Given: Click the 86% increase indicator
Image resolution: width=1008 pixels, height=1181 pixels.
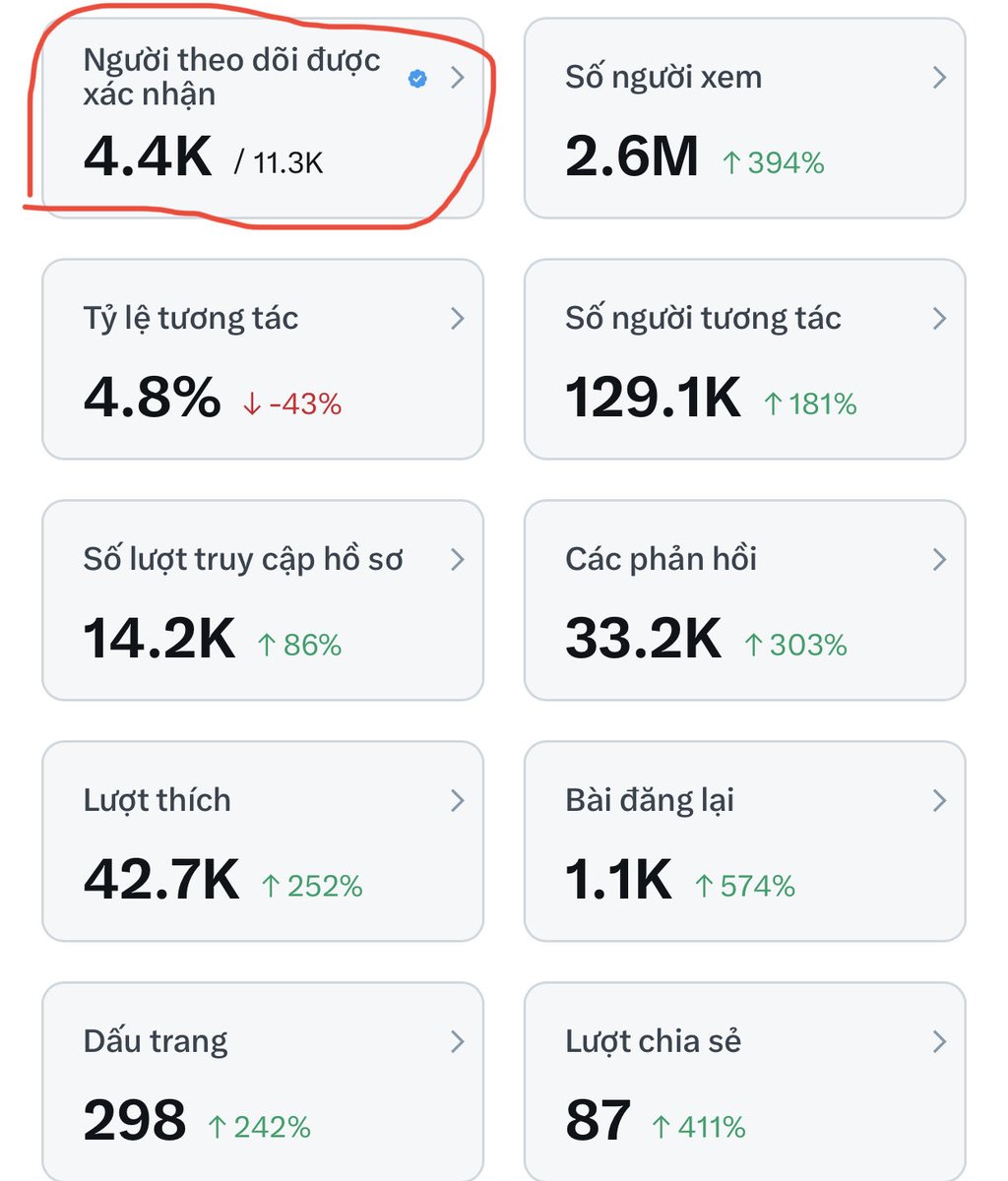Looking at the screenshot, I should 298,645.
